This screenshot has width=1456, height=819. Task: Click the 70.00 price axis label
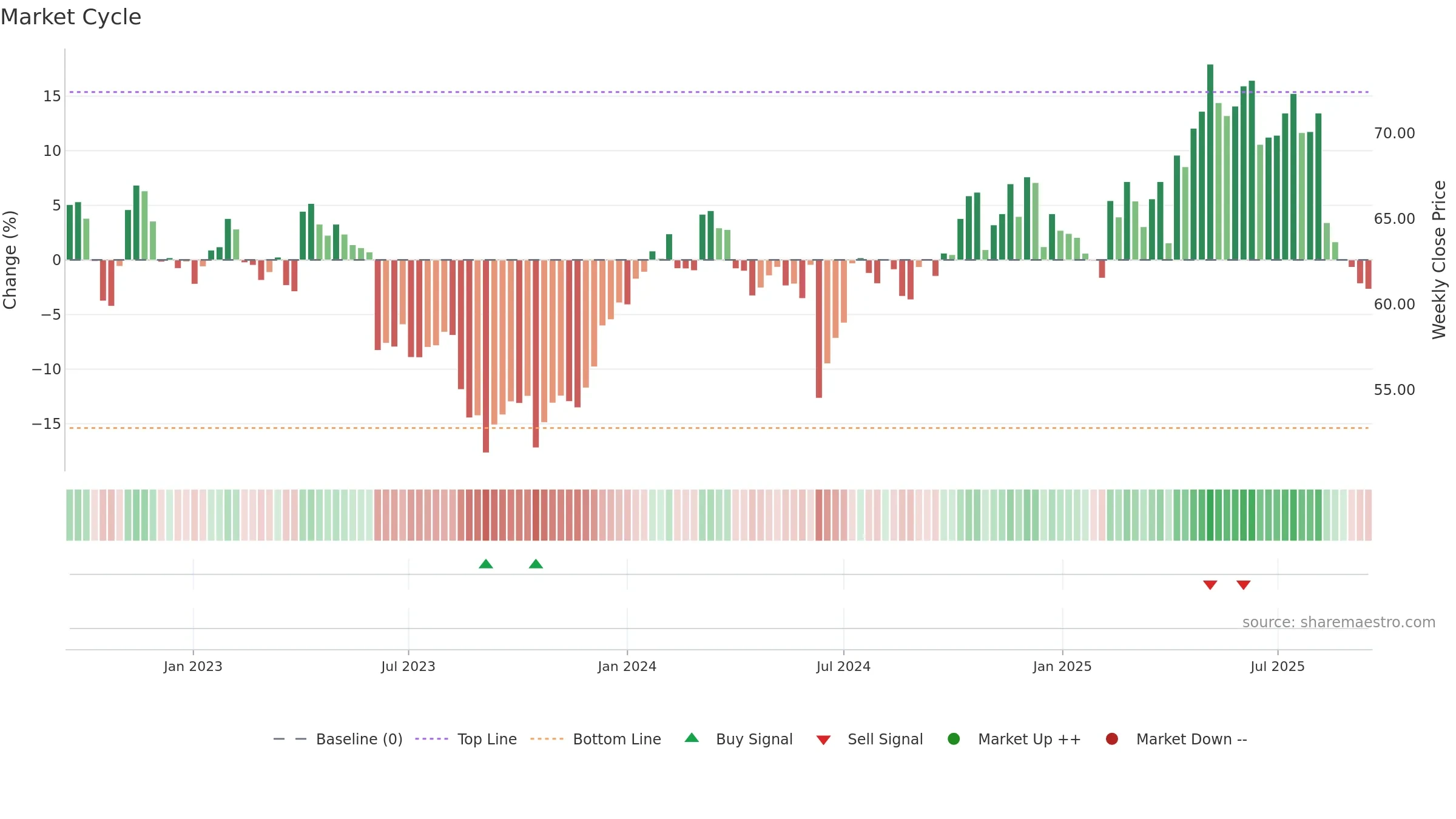[x=1394, y=133]
